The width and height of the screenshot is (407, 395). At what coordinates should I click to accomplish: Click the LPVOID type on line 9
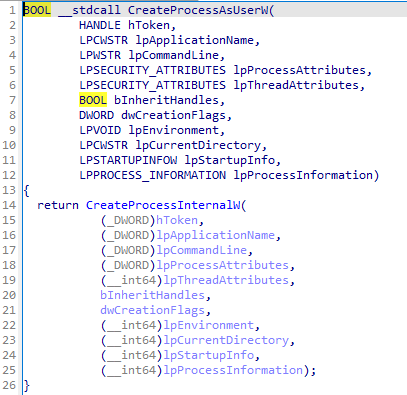pyautogui.click(x=100, y=130)
